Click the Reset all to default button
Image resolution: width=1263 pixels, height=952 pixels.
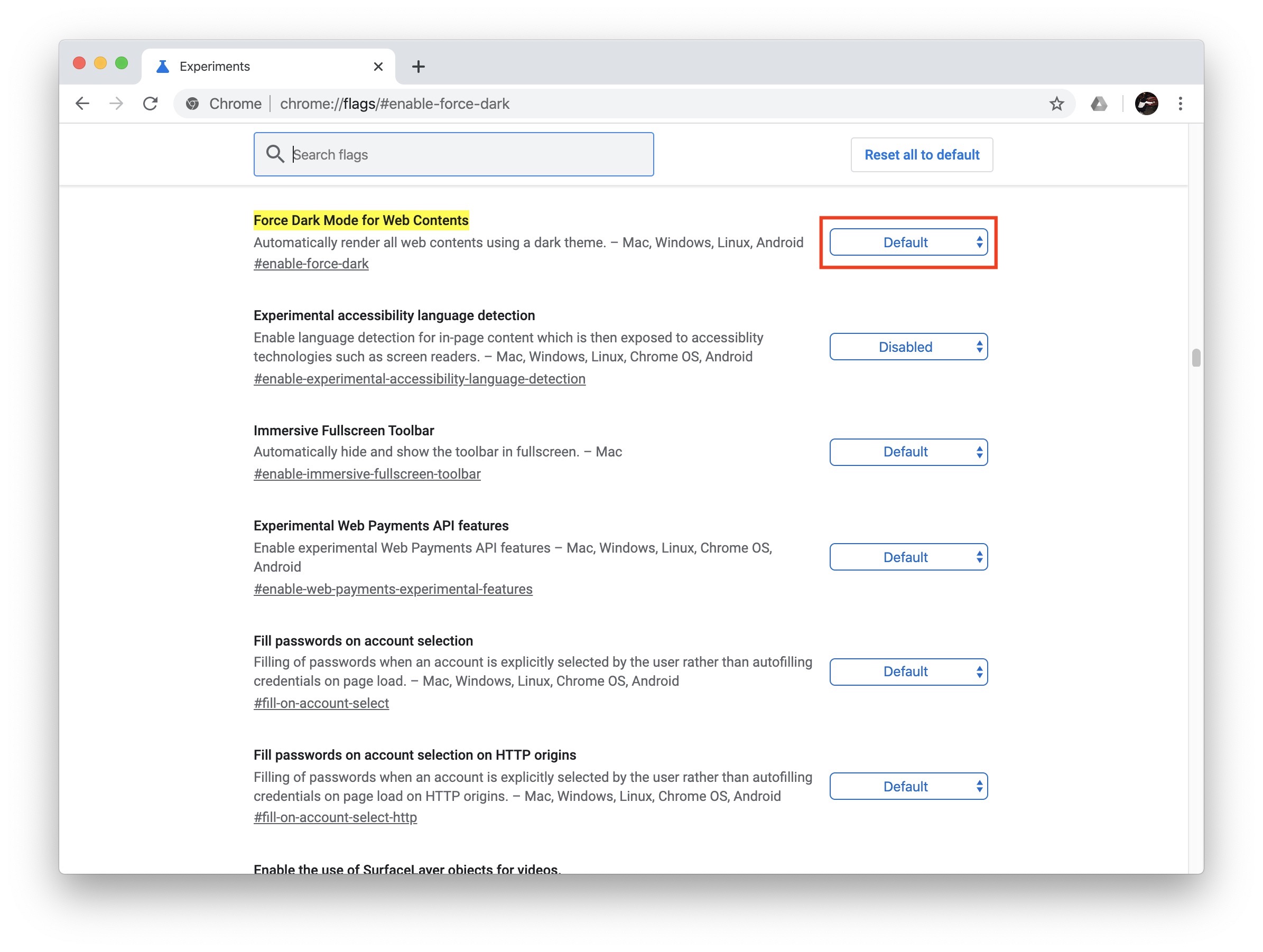coord(922,155)
